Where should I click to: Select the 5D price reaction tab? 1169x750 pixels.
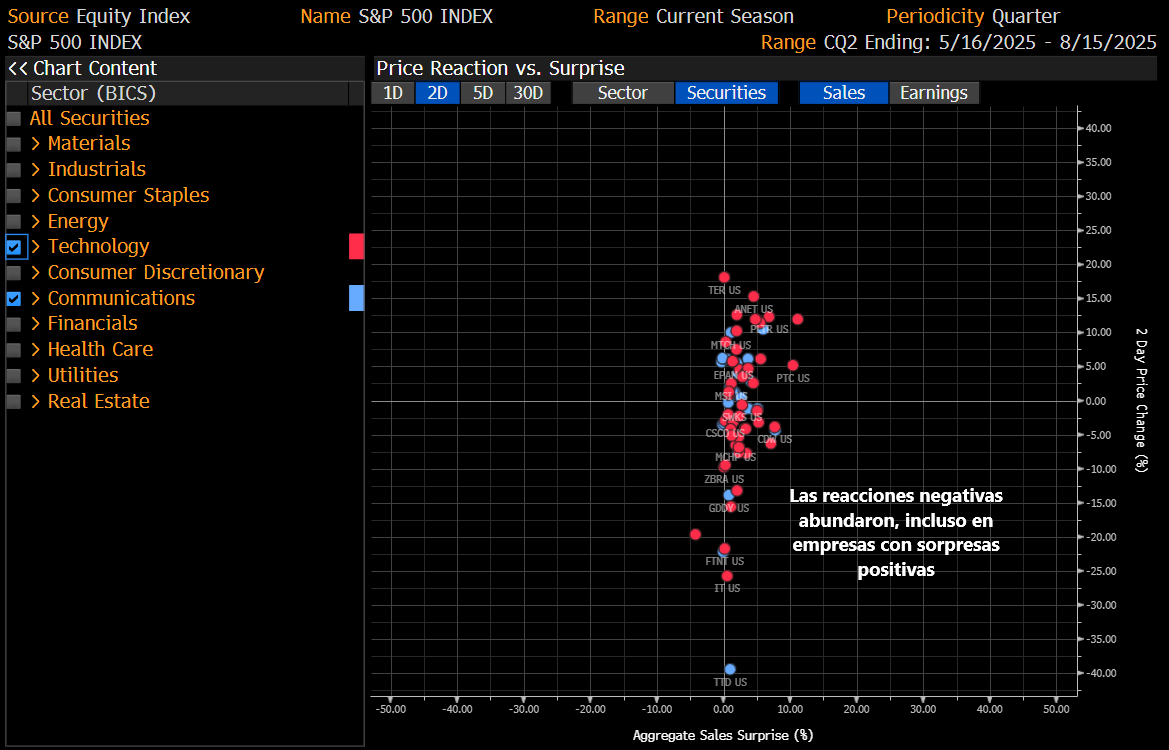(x=482, y=93)
